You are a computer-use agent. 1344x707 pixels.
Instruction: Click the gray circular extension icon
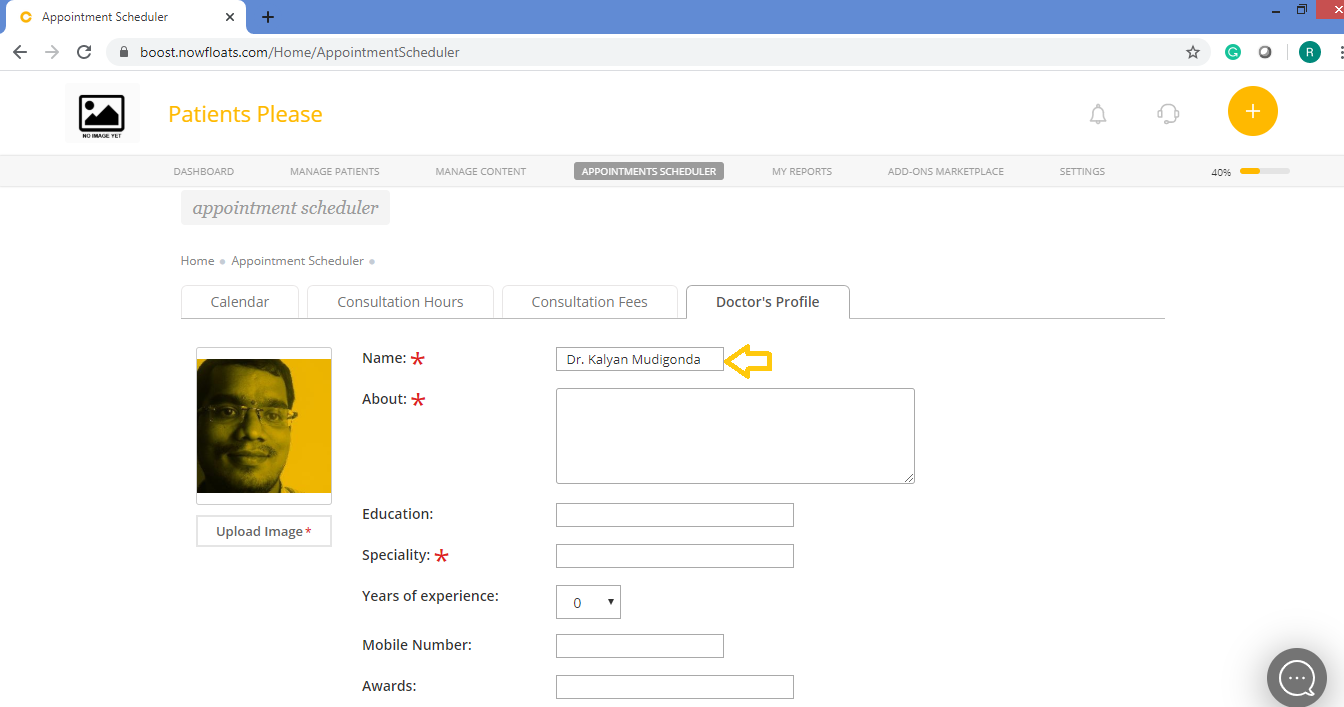coord(1265,52)
